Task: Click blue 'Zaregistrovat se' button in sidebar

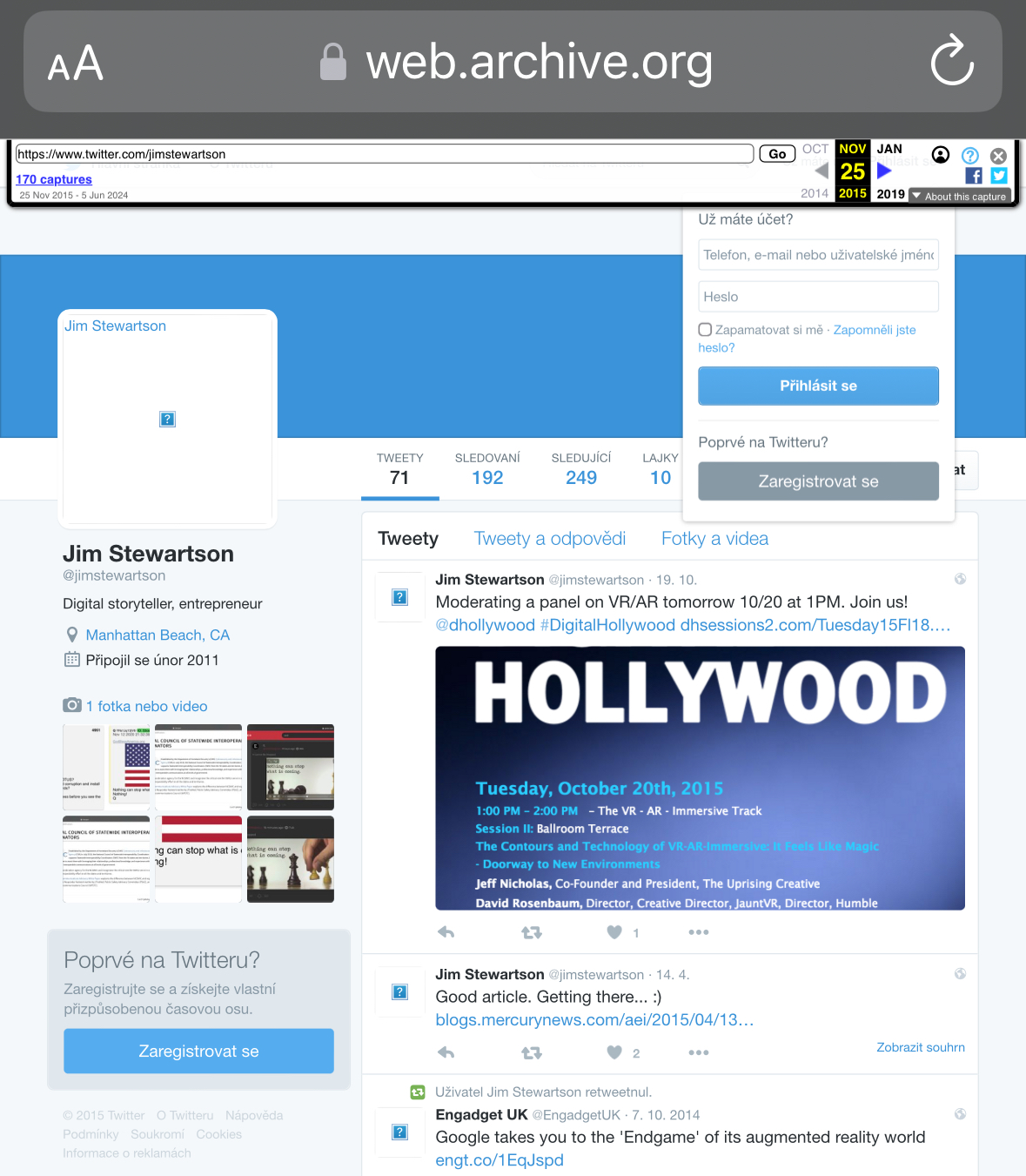Action: click(198, 1051)
